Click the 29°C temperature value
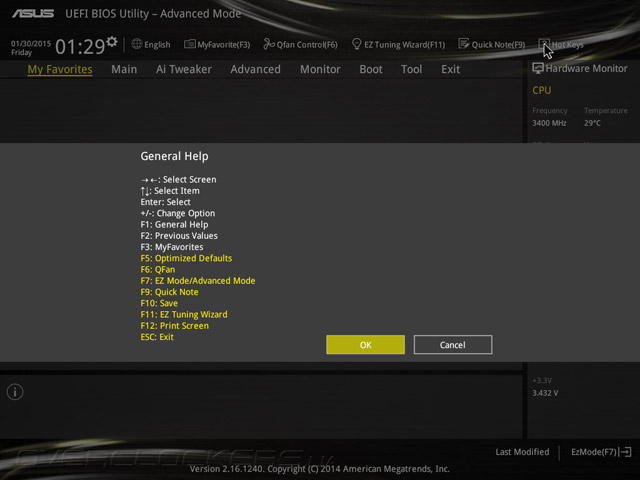 (x=592, y=123)
